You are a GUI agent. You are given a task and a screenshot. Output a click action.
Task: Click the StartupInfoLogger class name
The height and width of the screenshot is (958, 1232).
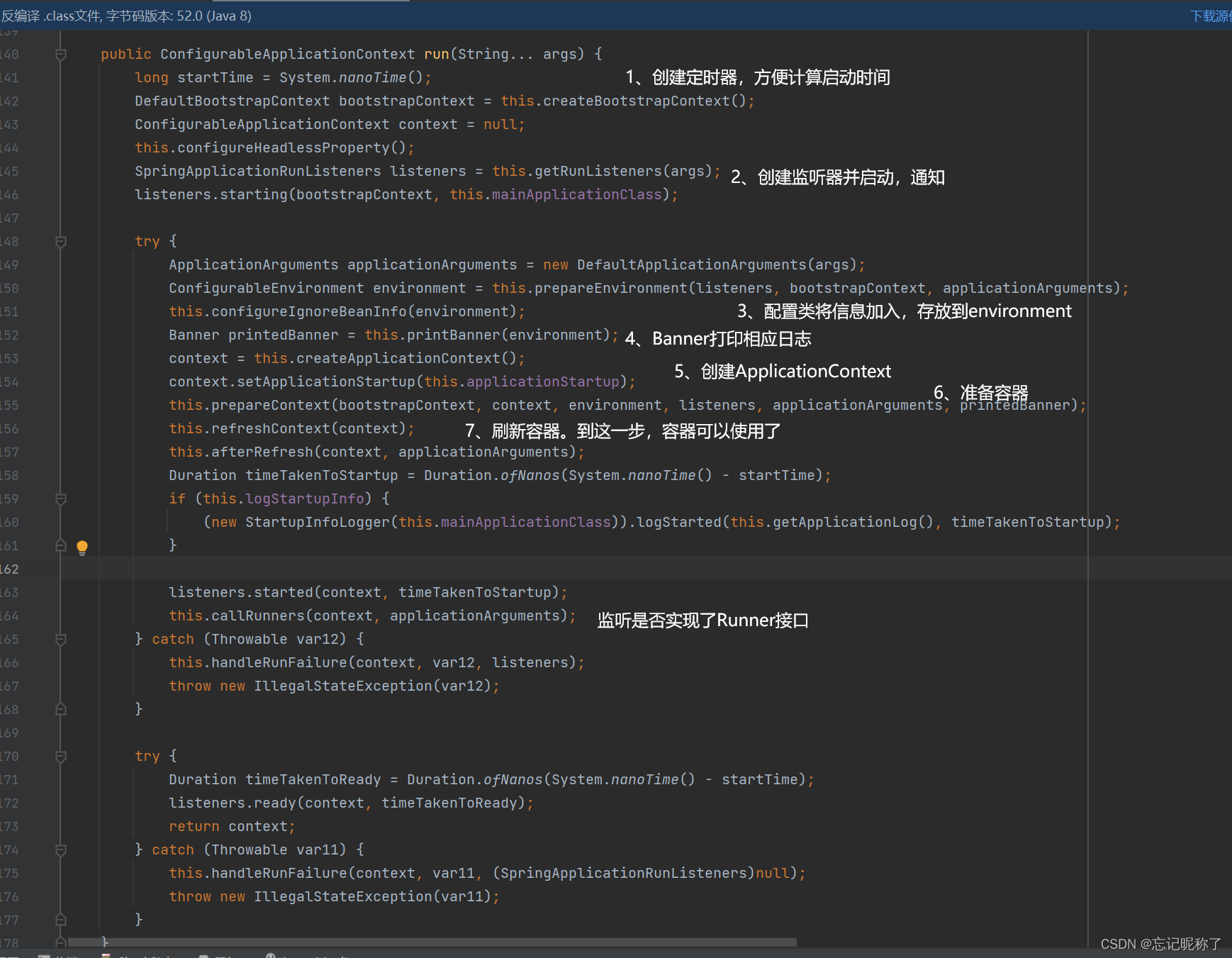click(x=318, y=522)
